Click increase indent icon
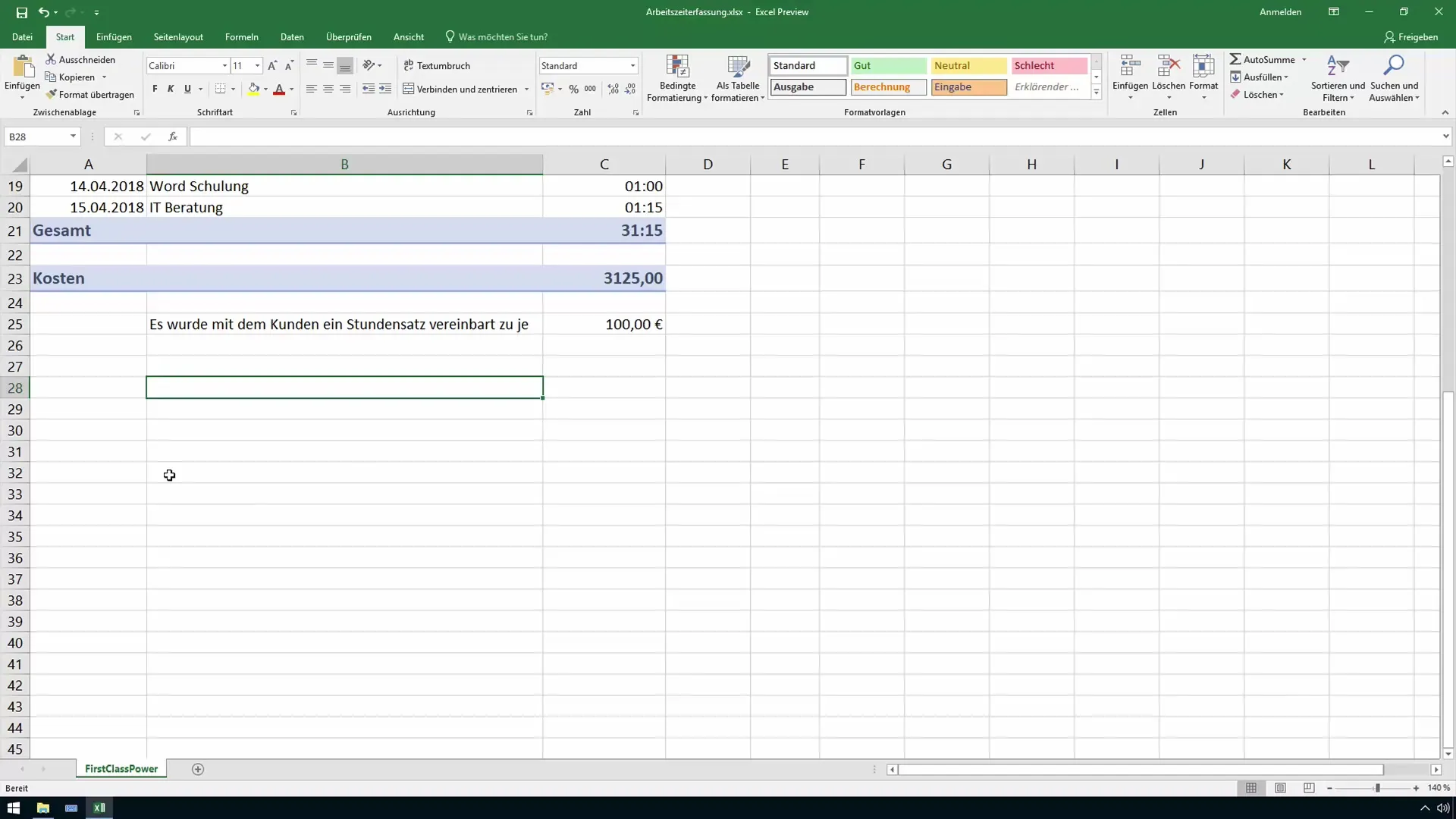Image resolution: width=1456 pixels, height=819 pixels. 385,89
